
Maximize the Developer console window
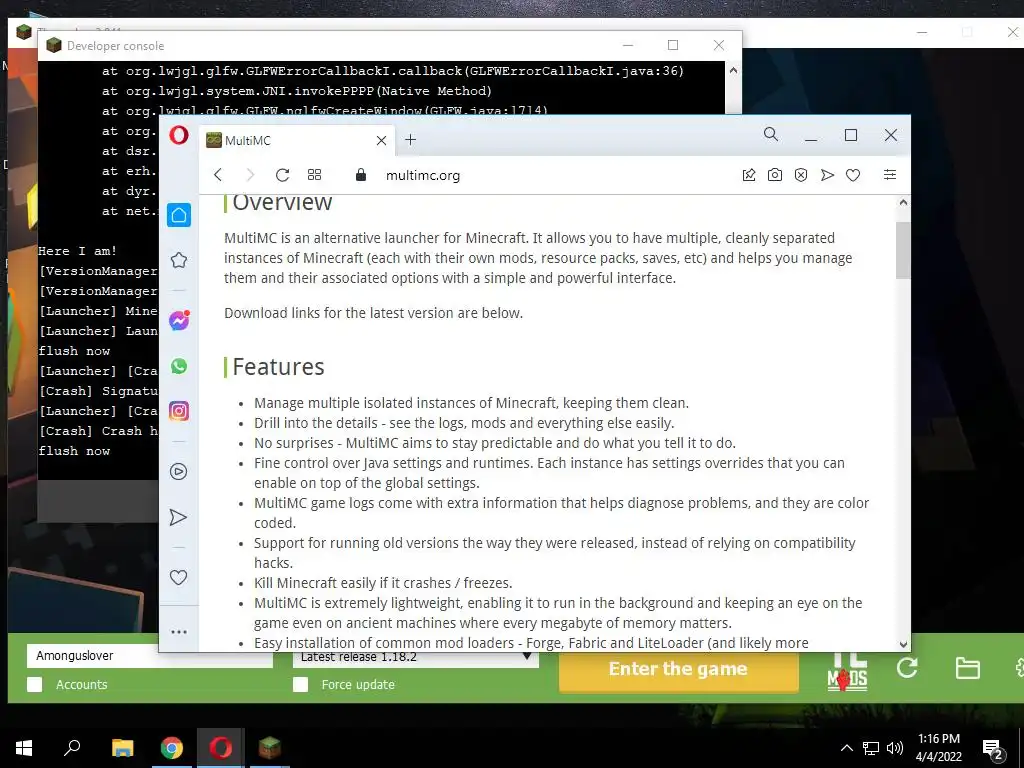click(x=673, y=45)
